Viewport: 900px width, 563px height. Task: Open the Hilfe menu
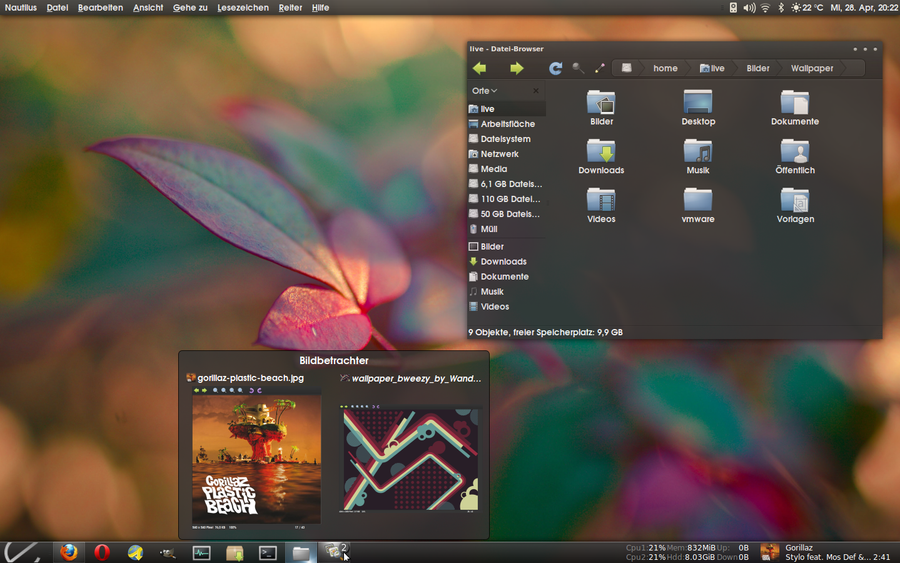click(320, 7)
